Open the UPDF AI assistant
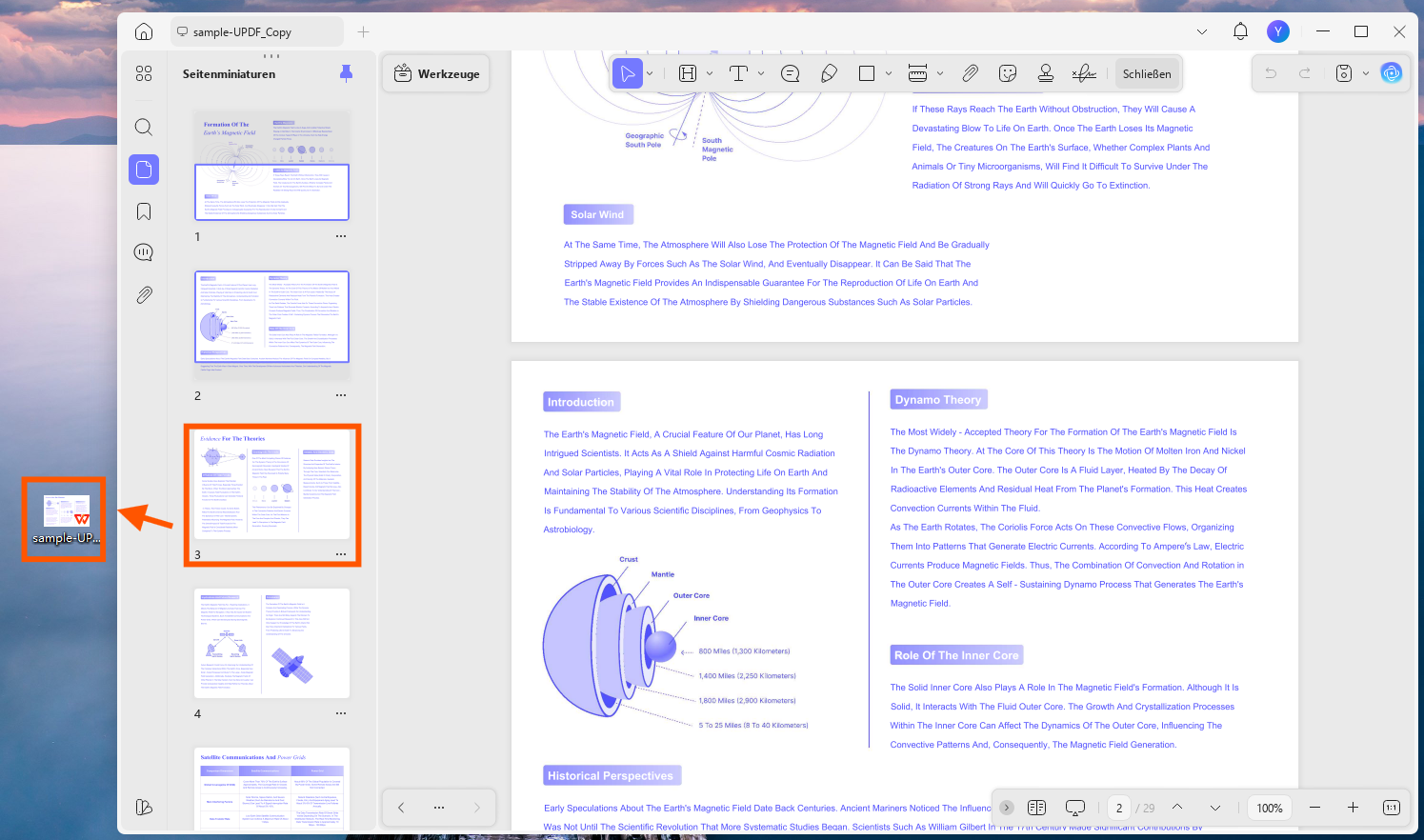 coord(1392,73)
